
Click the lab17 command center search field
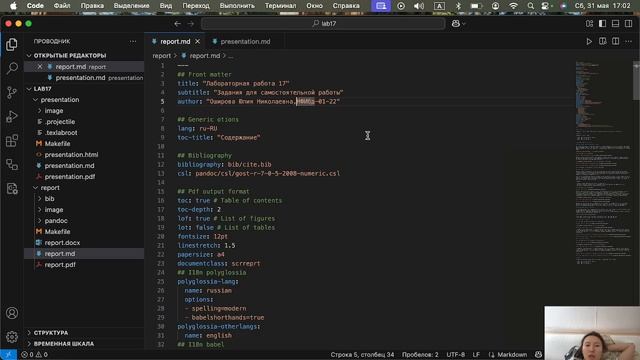pyautogui.click(x=323, y=24)
